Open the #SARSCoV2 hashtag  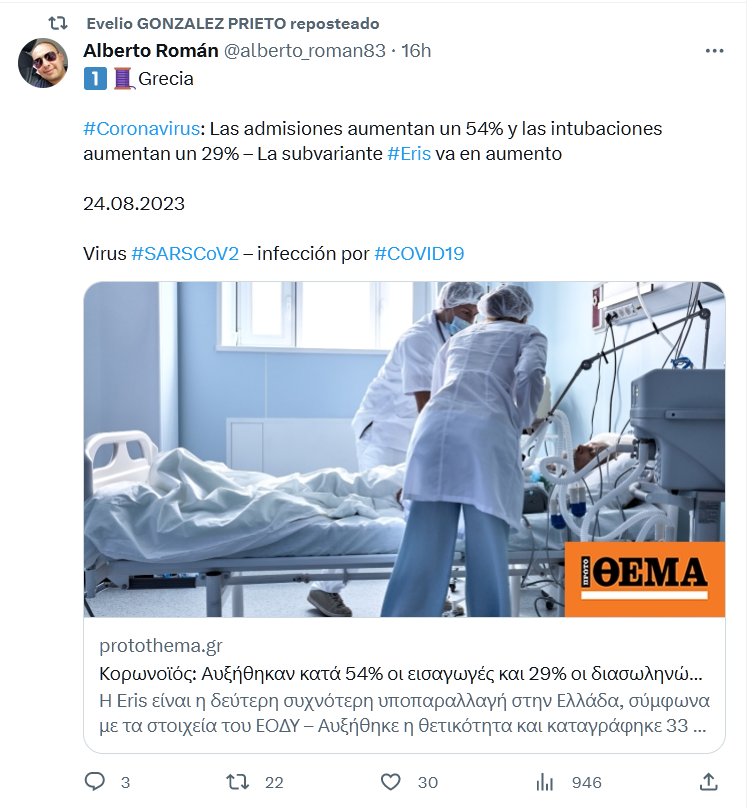[185, 254]
